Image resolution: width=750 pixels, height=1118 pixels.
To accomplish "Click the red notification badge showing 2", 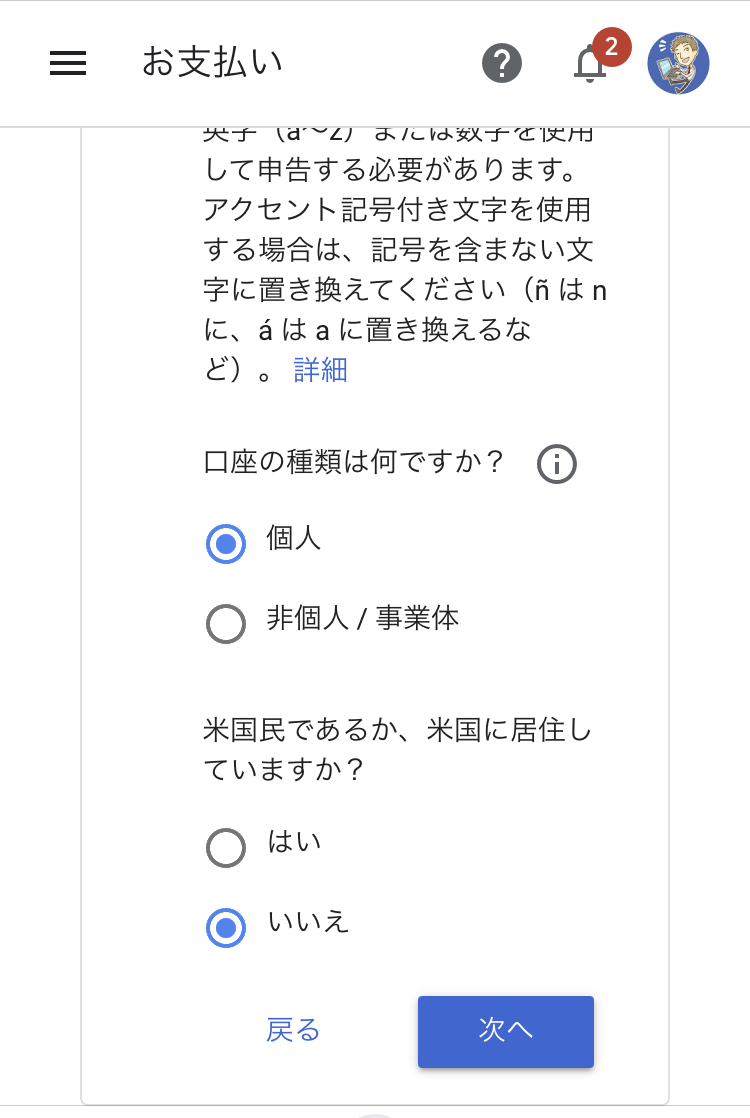I will click(x=611, y=47).
